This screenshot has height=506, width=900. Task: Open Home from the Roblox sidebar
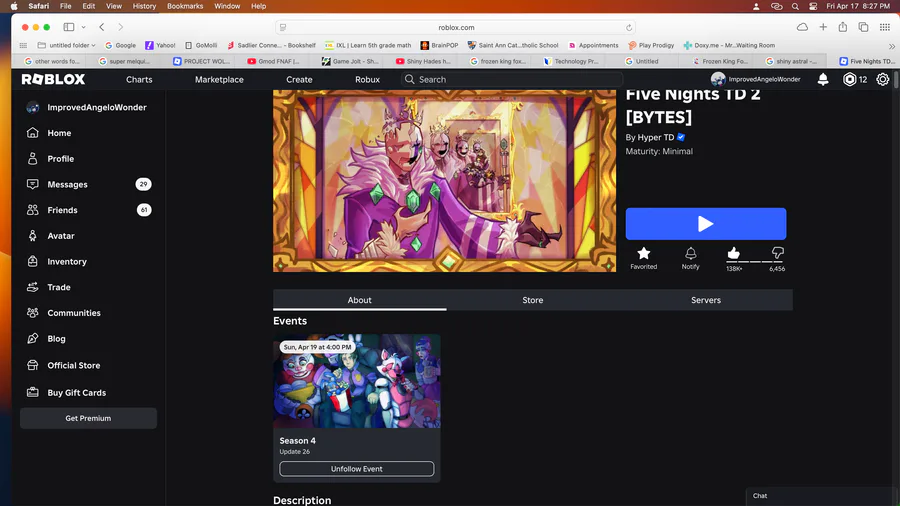pyautogui.click(x=59, y=133)
